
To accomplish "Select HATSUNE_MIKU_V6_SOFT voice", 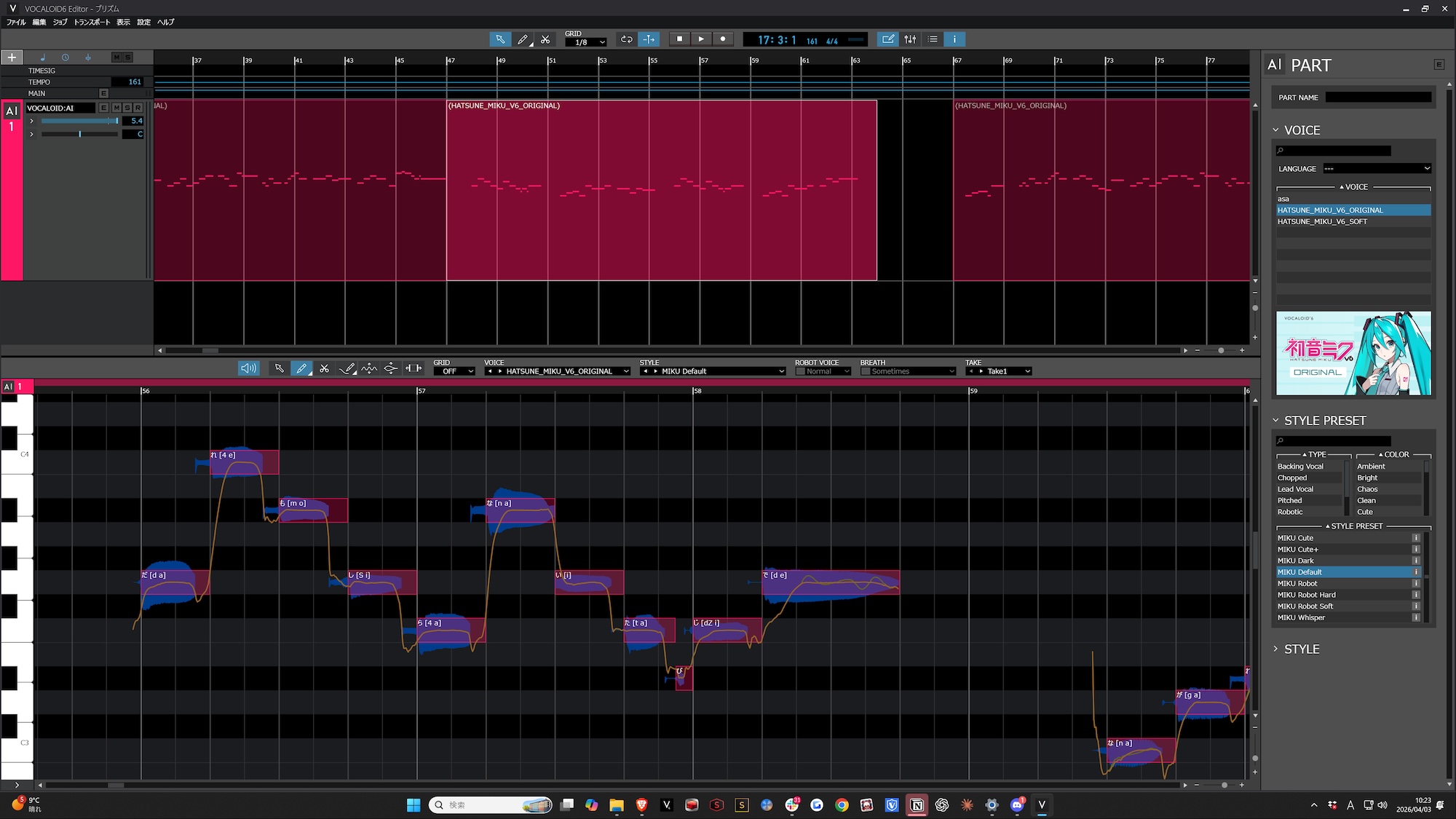I will pyautogui.click(x=1322, y=221).
